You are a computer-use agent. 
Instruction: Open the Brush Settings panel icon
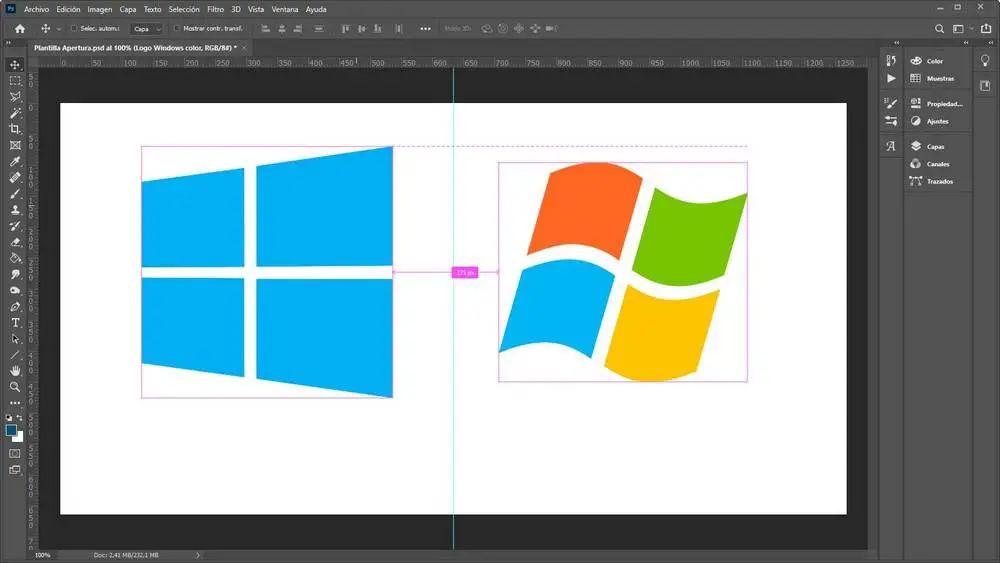(x=891, y=103)
